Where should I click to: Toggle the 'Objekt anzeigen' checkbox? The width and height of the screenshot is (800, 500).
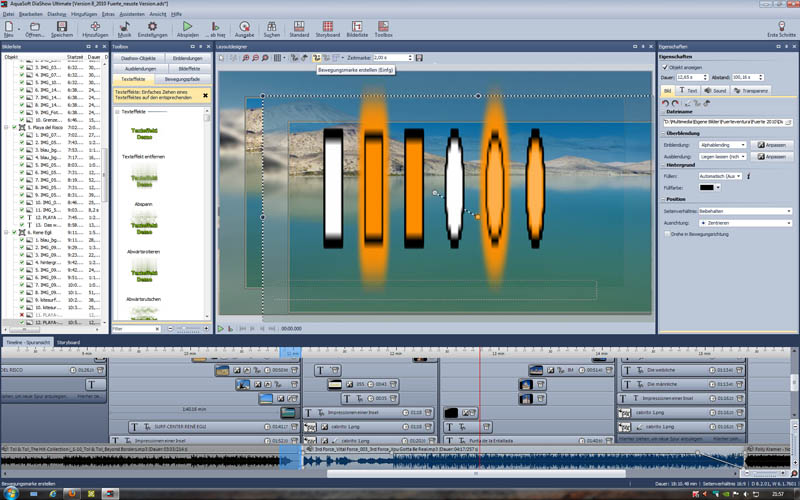[663, 67]
